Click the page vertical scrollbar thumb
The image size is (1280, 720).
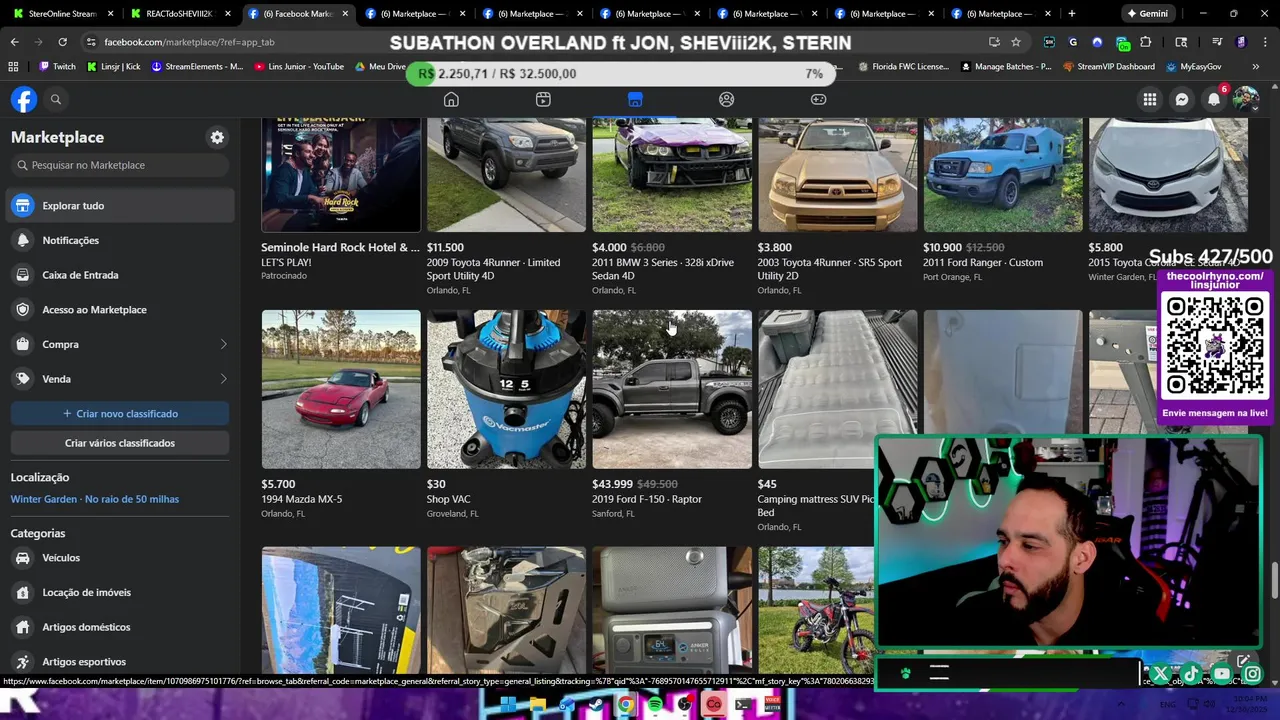click(x=1274, y=578)
